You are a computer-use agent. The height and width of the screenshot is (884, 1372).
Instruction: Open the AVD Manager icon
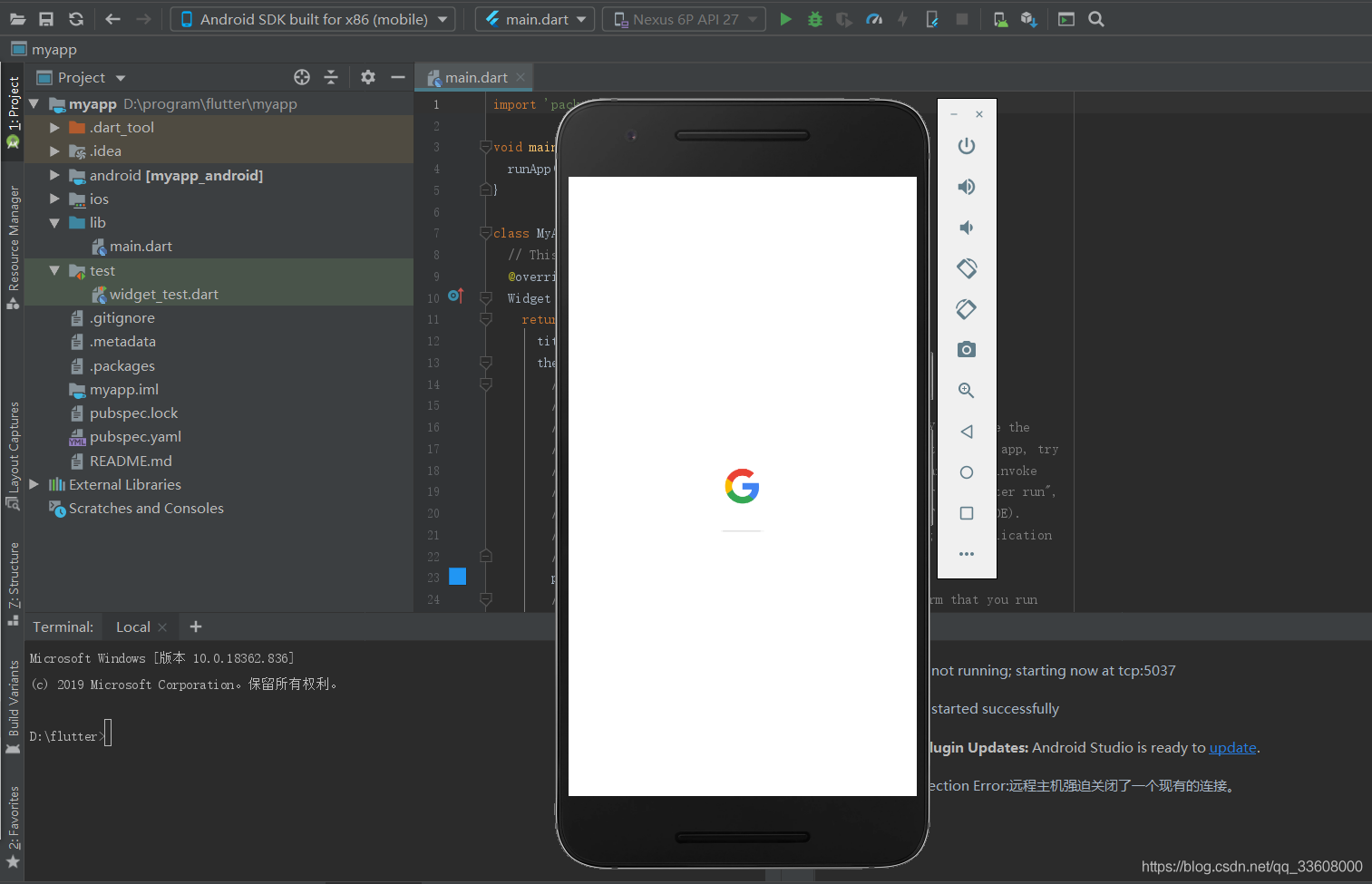tap(1000, 19)
